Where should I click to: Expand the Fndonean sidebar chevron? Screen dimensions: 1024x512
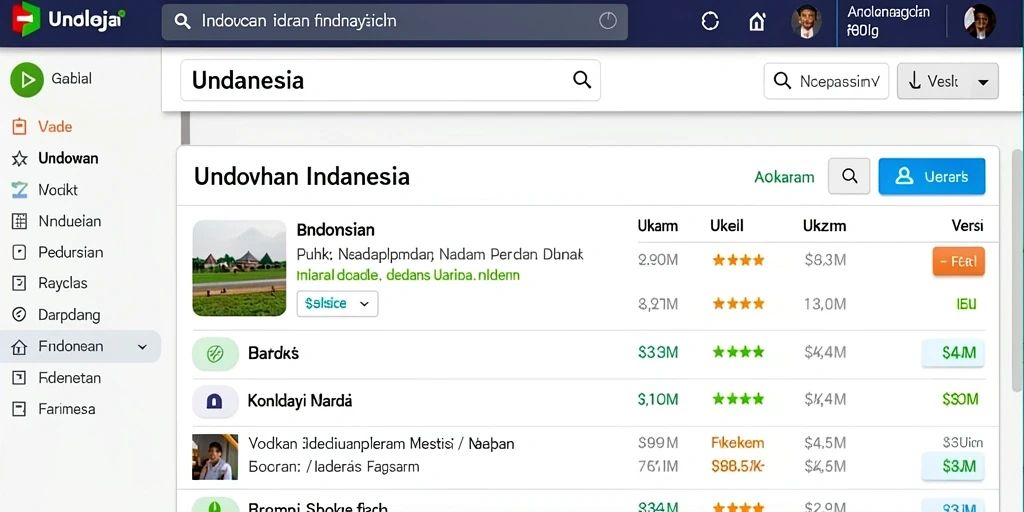tap(142, 347)
